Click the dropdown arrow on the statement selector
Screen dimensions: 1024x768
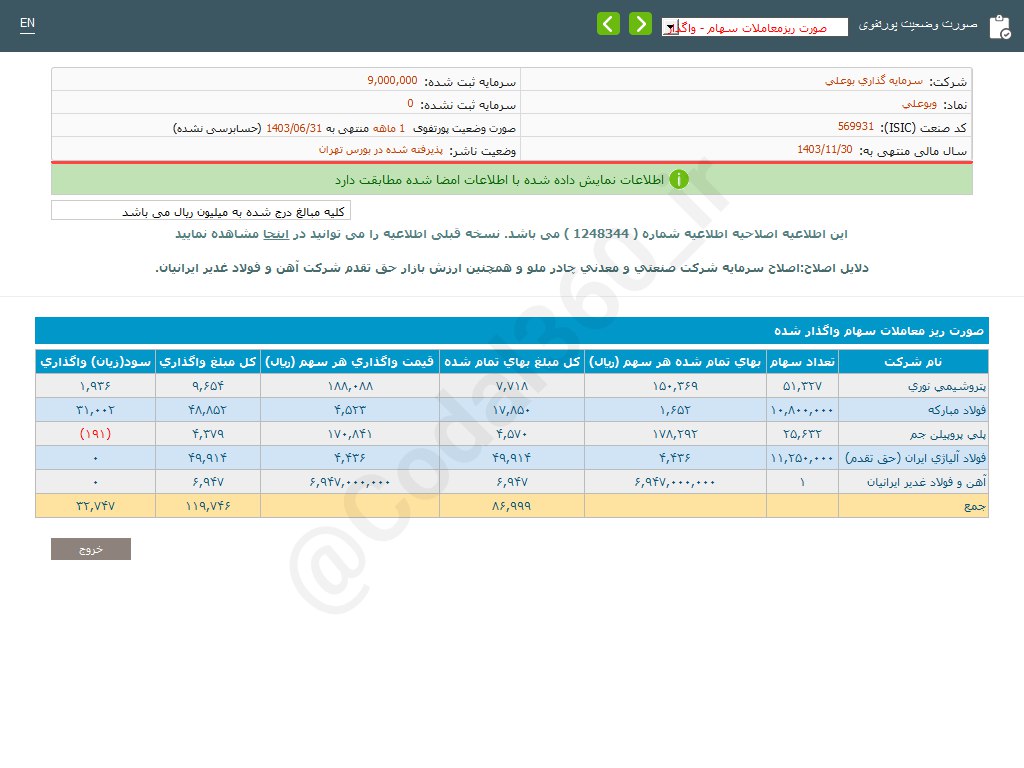(x=670, y=27)
